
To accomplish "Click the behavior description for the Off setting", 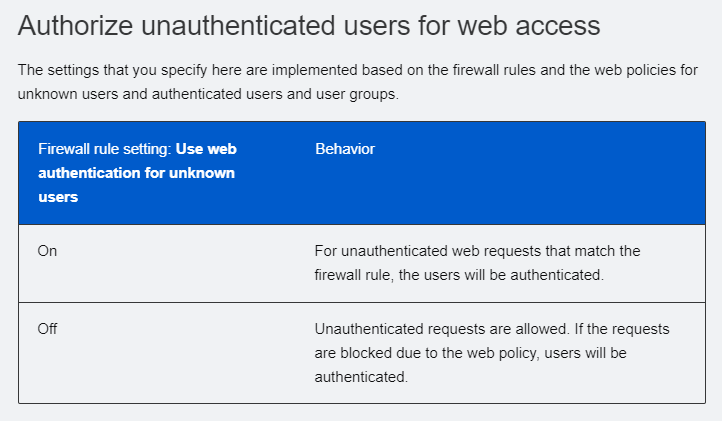I will pos(492,353).
